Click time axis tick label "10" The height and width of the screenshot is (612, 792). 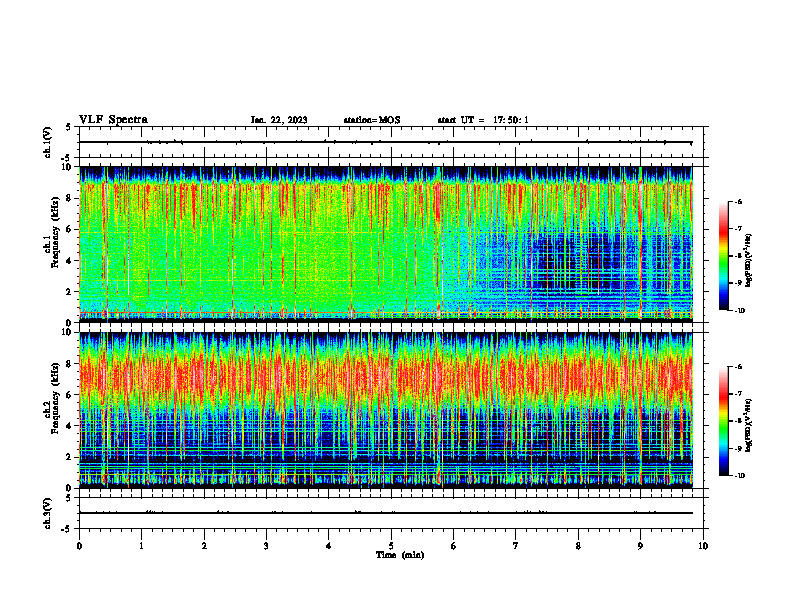tap(703, 546)
